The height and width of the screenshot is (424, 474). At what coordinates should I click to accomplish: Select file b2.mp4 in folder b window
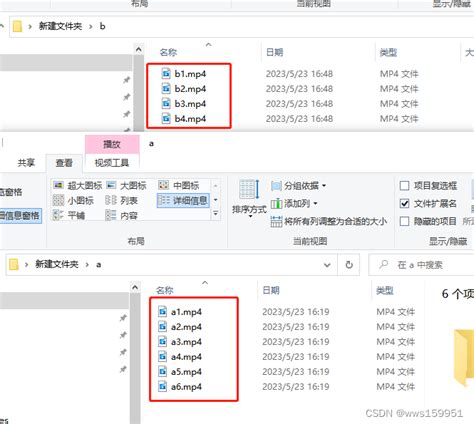(190, 89)
